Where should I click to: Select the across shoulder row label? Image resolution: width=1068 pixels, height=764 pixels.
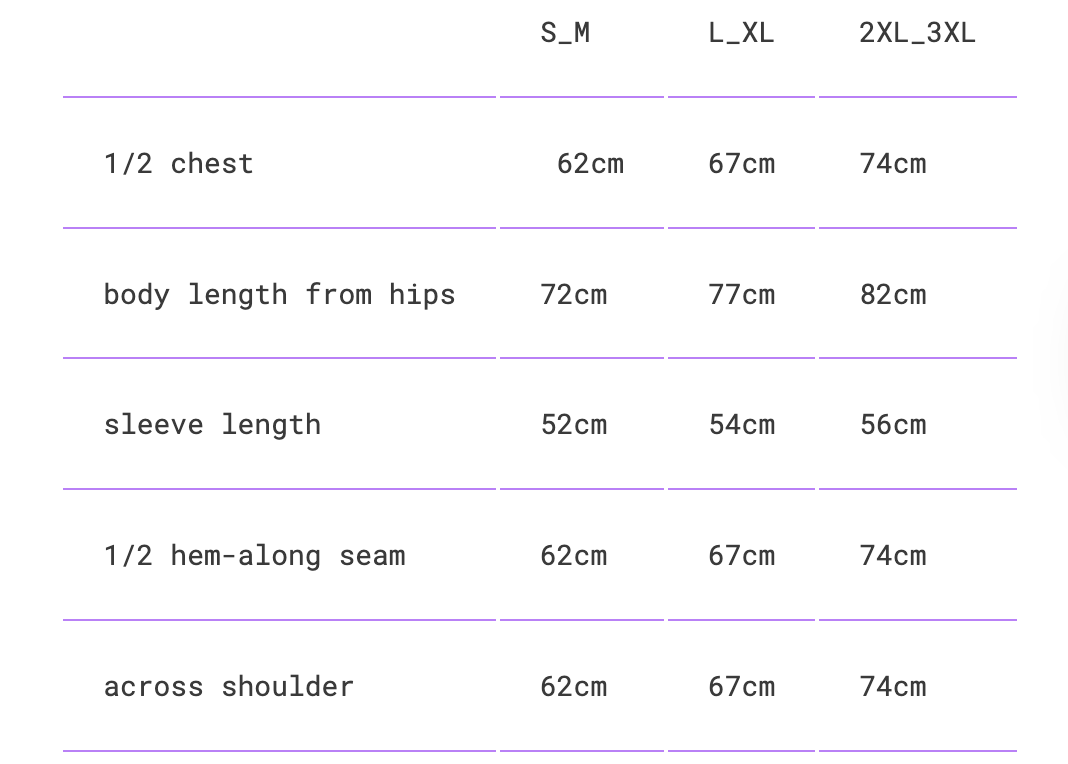coord(229,686)
